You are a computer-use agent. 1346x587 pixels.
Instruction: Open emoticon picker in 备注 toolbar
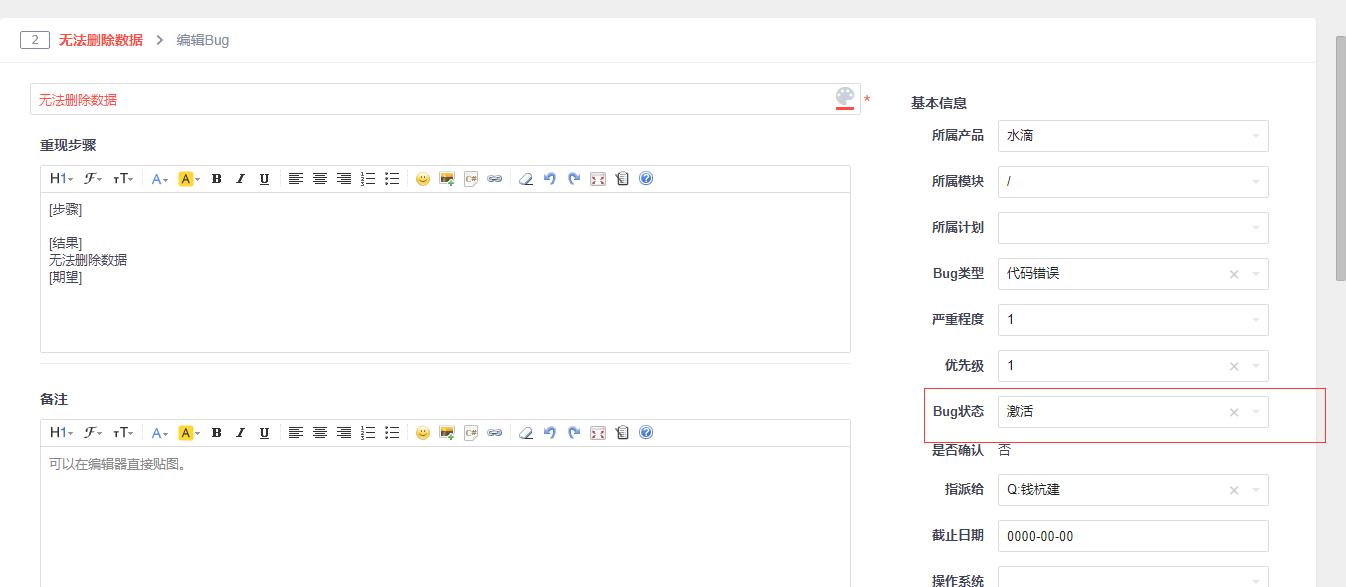pos(423,433)
